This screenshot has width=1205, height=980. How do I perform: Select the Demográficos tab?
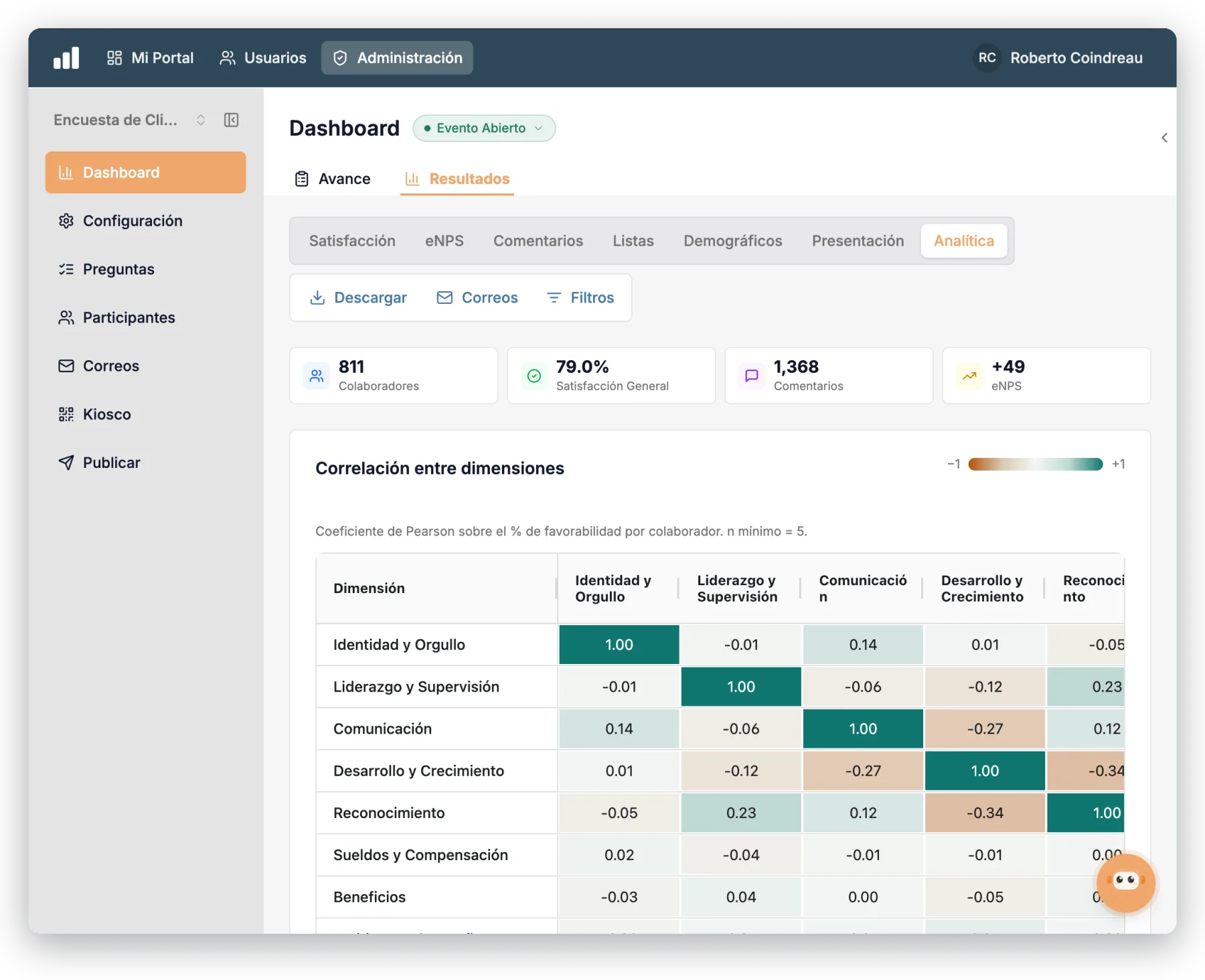732,241
